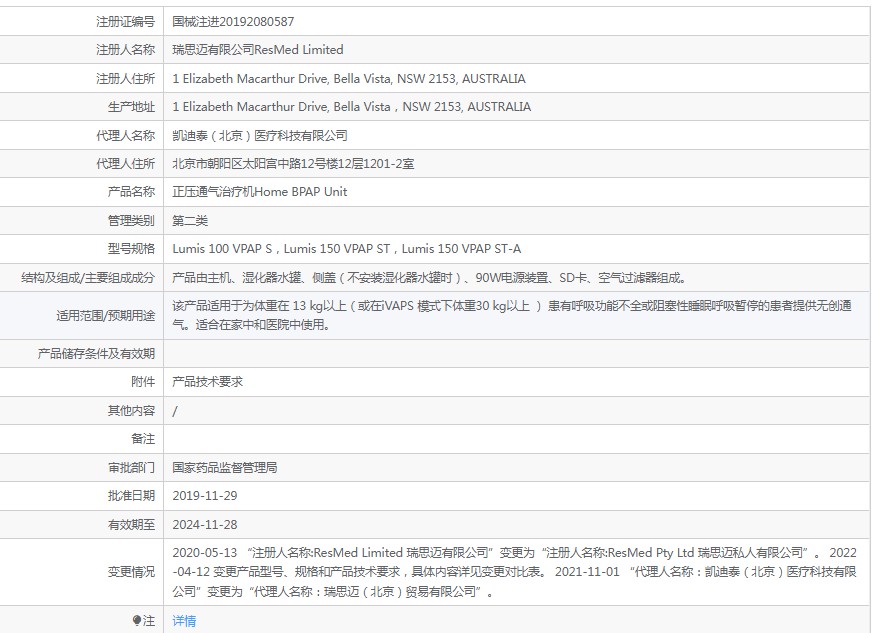Viewport: 884px width, 633px height.
Task: Click the 审批部门 label
Action: click(x=131, y=467)
